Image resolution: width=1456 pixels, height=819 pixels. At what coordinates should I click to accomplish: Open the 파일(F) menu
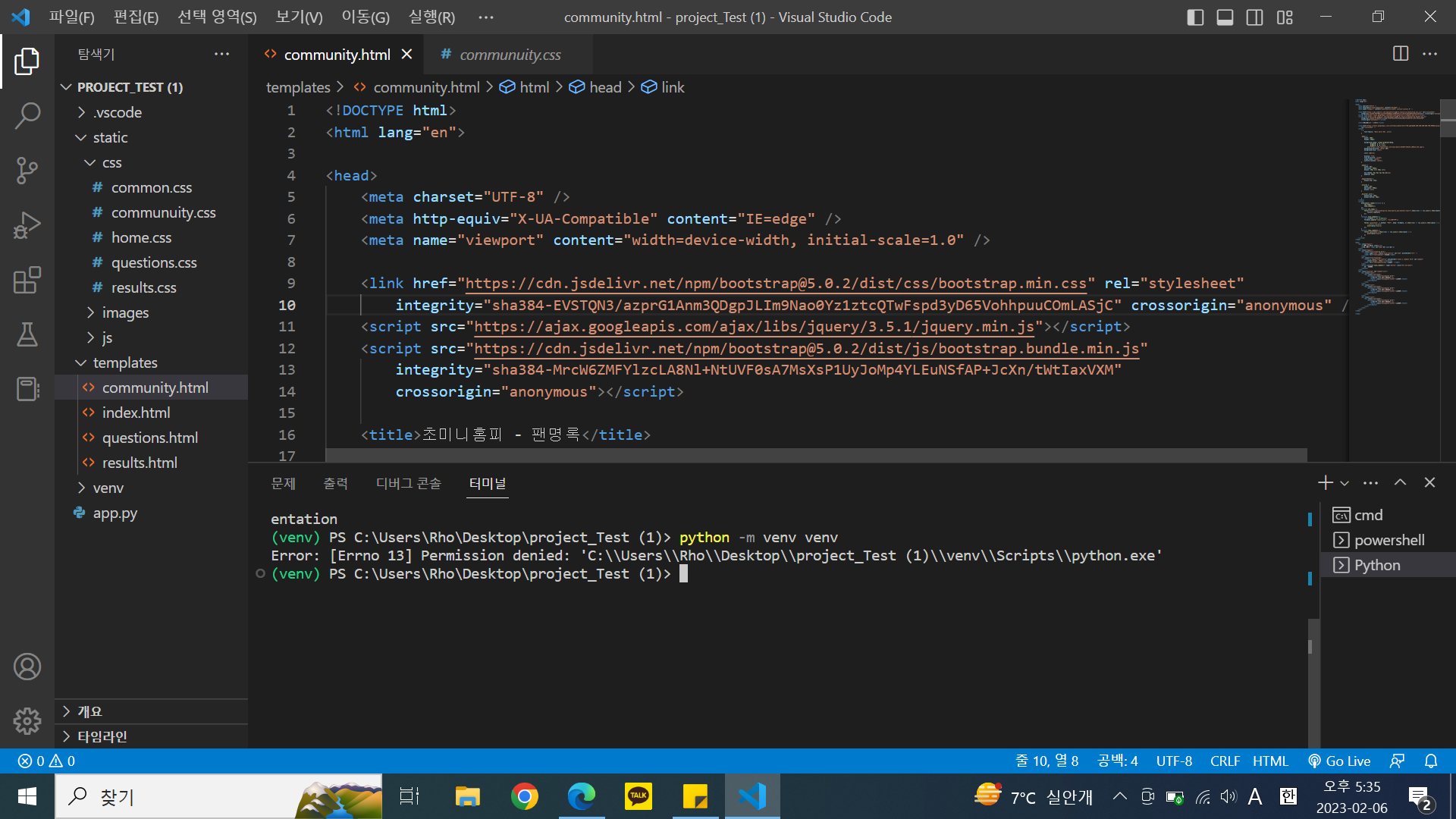point(71,17)
